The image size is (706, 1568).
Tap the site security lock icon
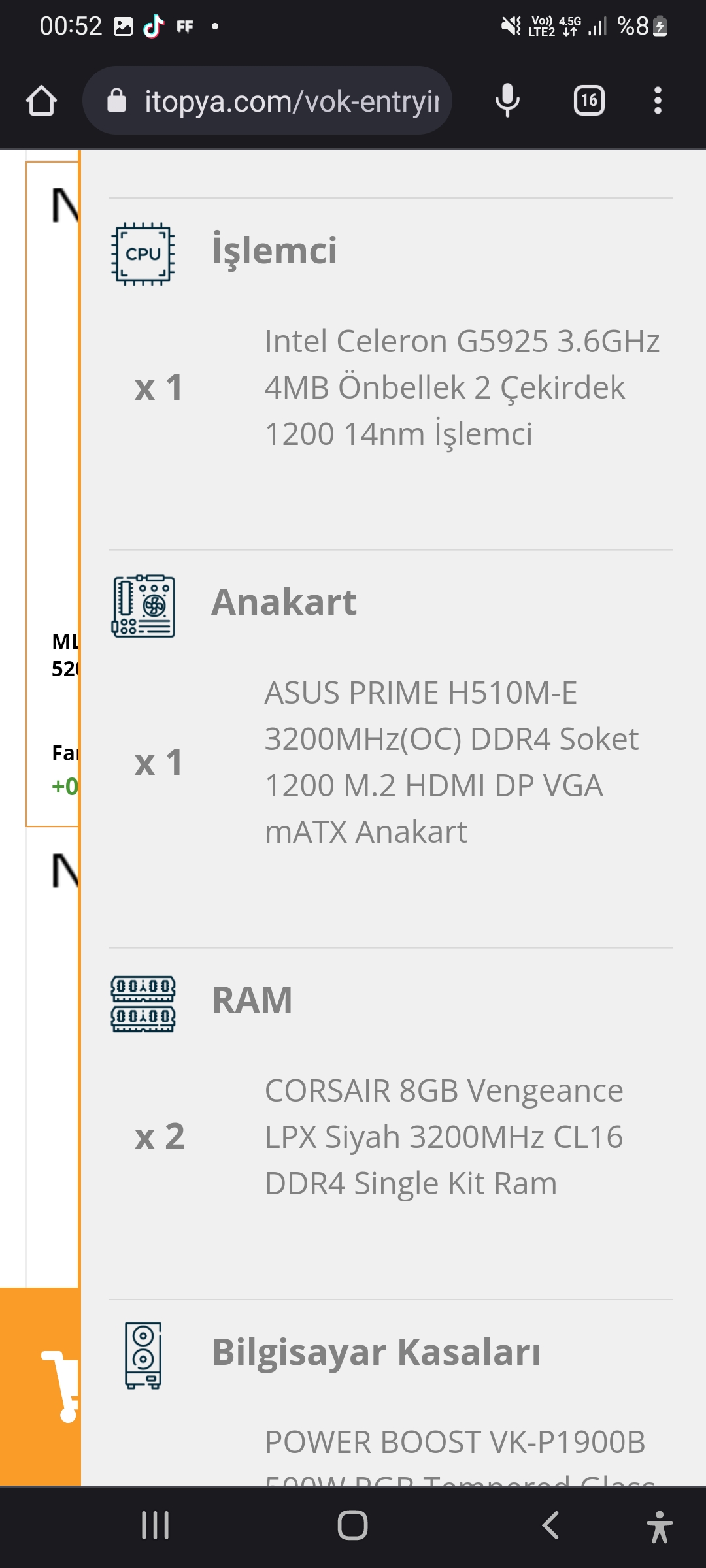(x=116, y=101)
